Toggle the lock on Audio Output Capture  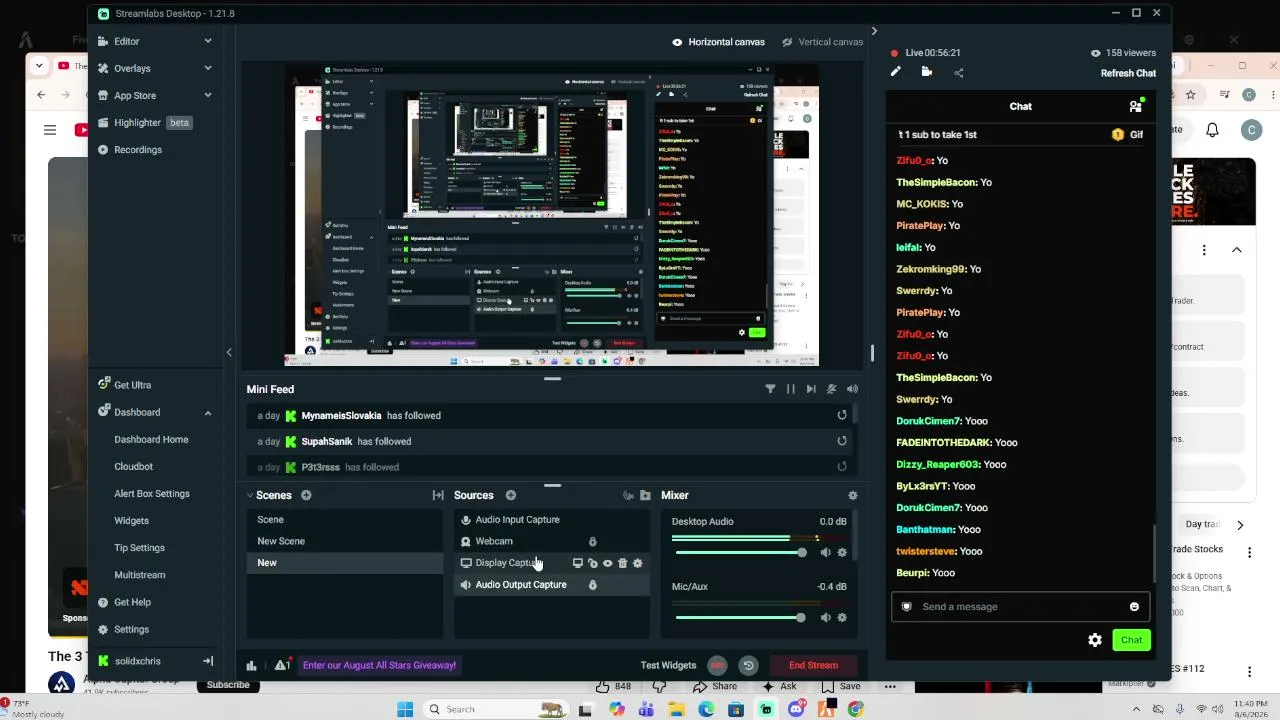[x=592, y=585]
